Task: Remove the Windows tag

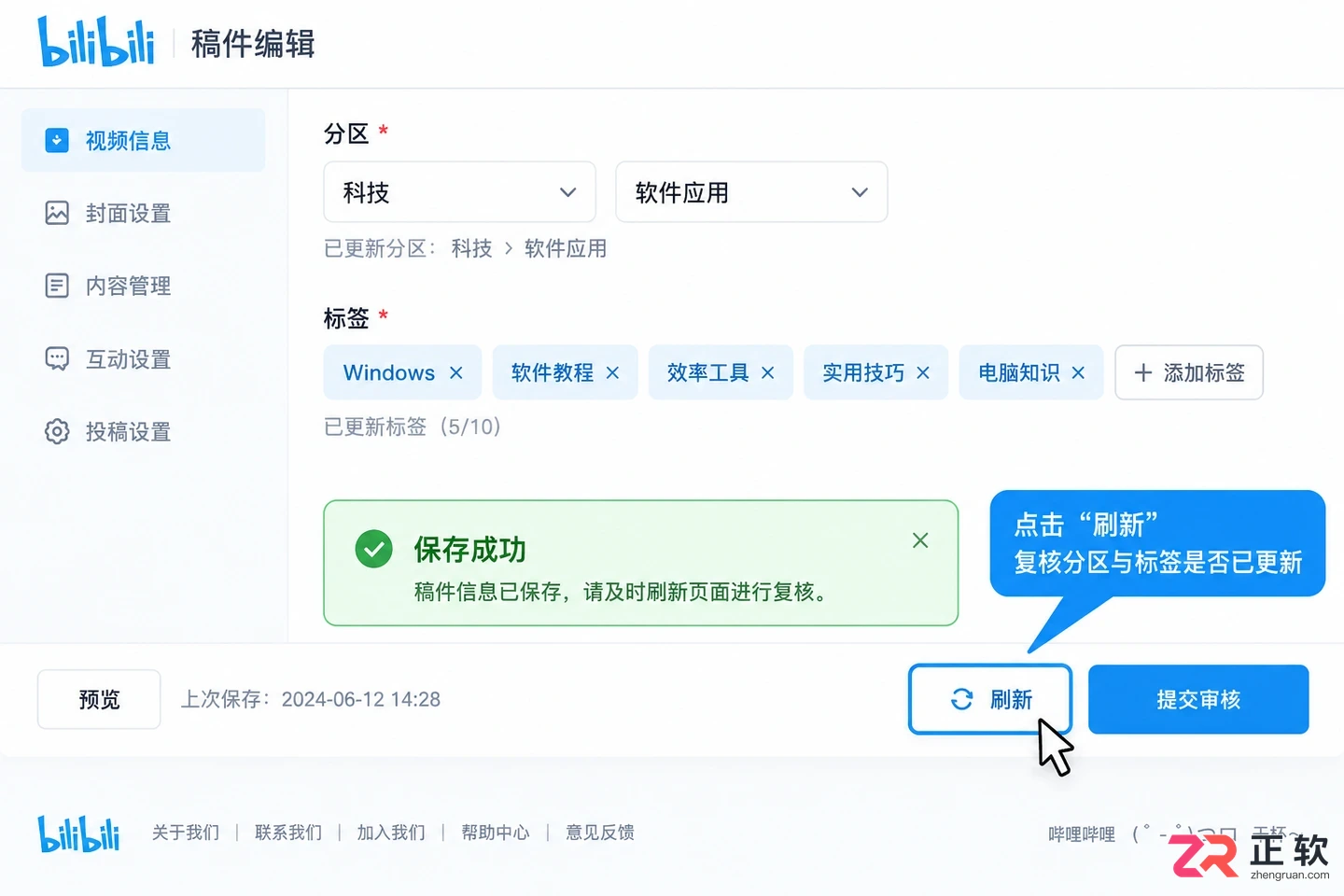Action: pos(456,372)
